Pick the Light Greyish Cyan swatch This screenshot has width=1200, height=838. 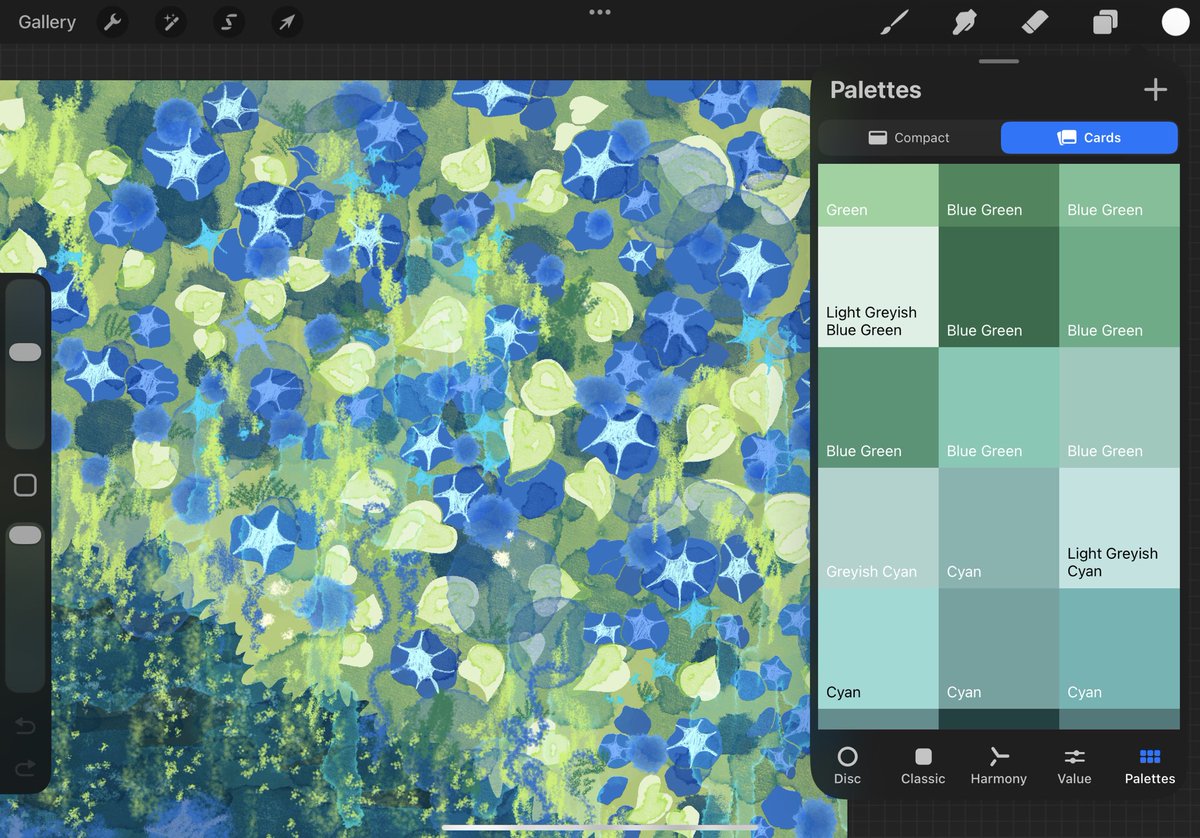pos(1119,528)
